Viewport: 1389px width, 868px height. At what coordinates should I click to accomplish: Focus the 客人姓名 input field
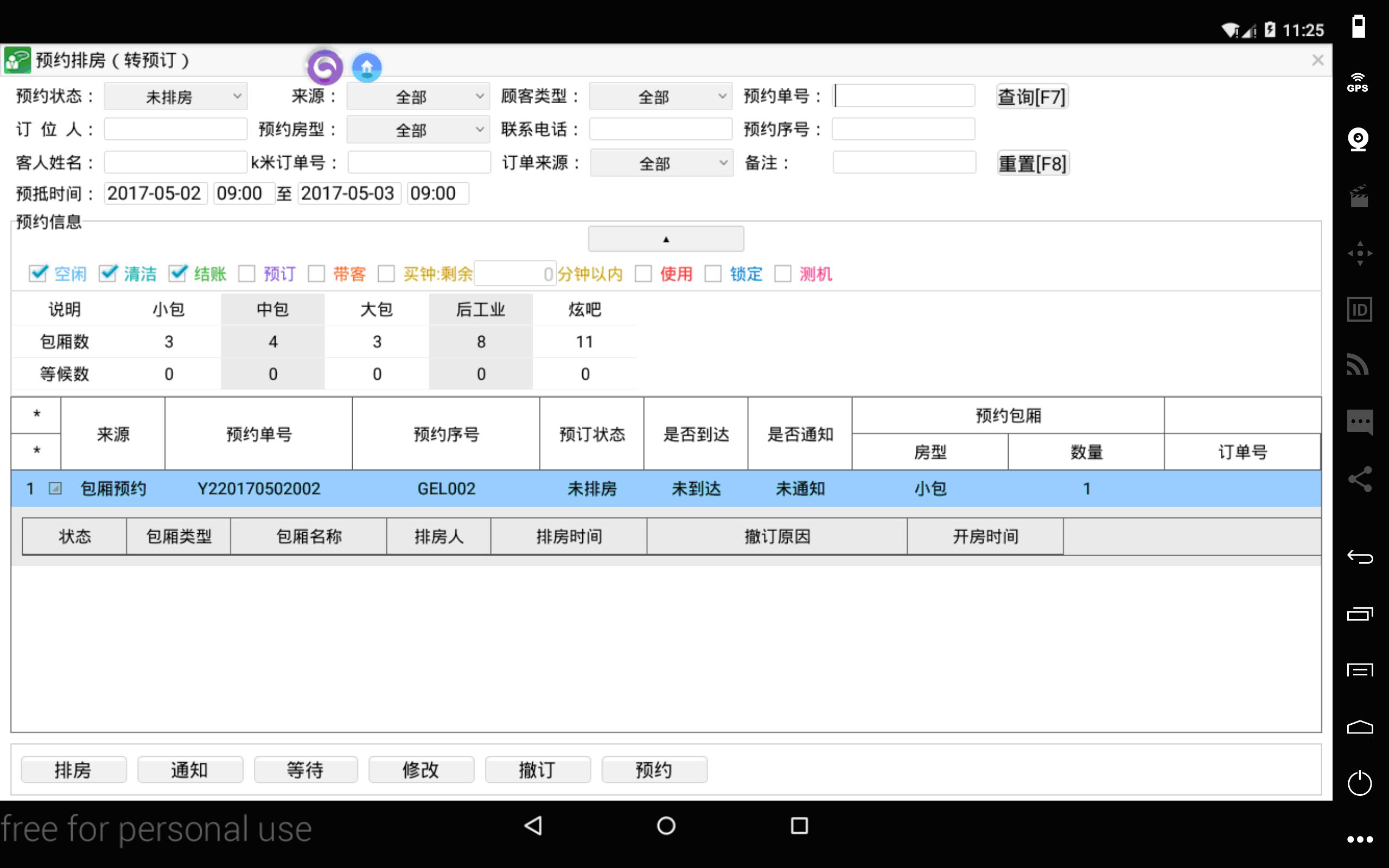pyautogui.click(x=176, y=162)
